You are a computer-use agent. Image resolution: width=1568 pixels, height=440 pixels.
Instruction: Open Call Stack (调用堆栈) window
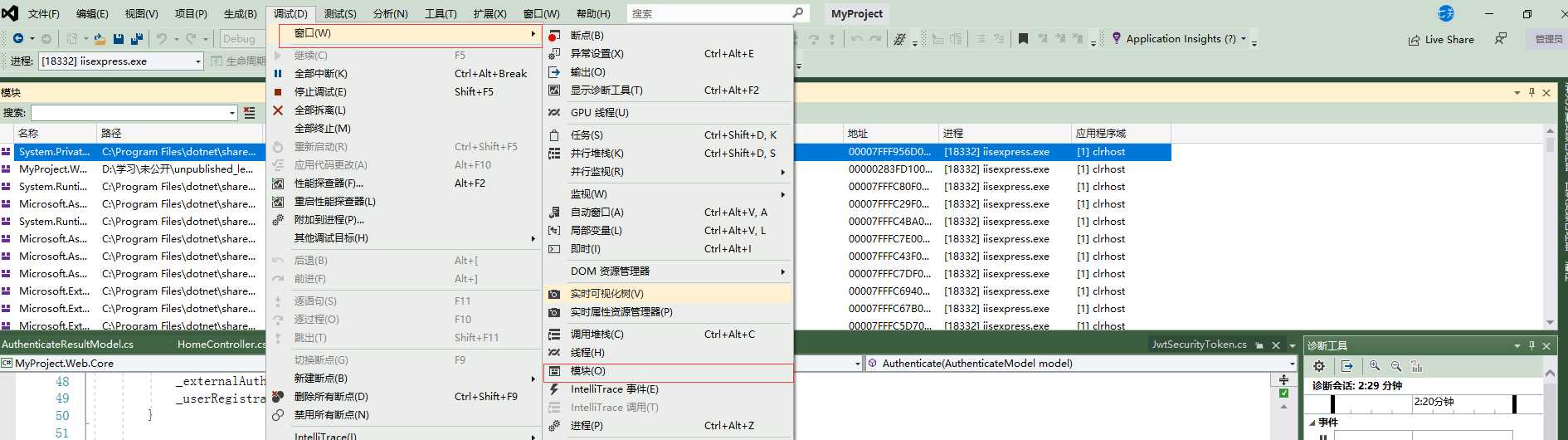(x=669, y=334)
